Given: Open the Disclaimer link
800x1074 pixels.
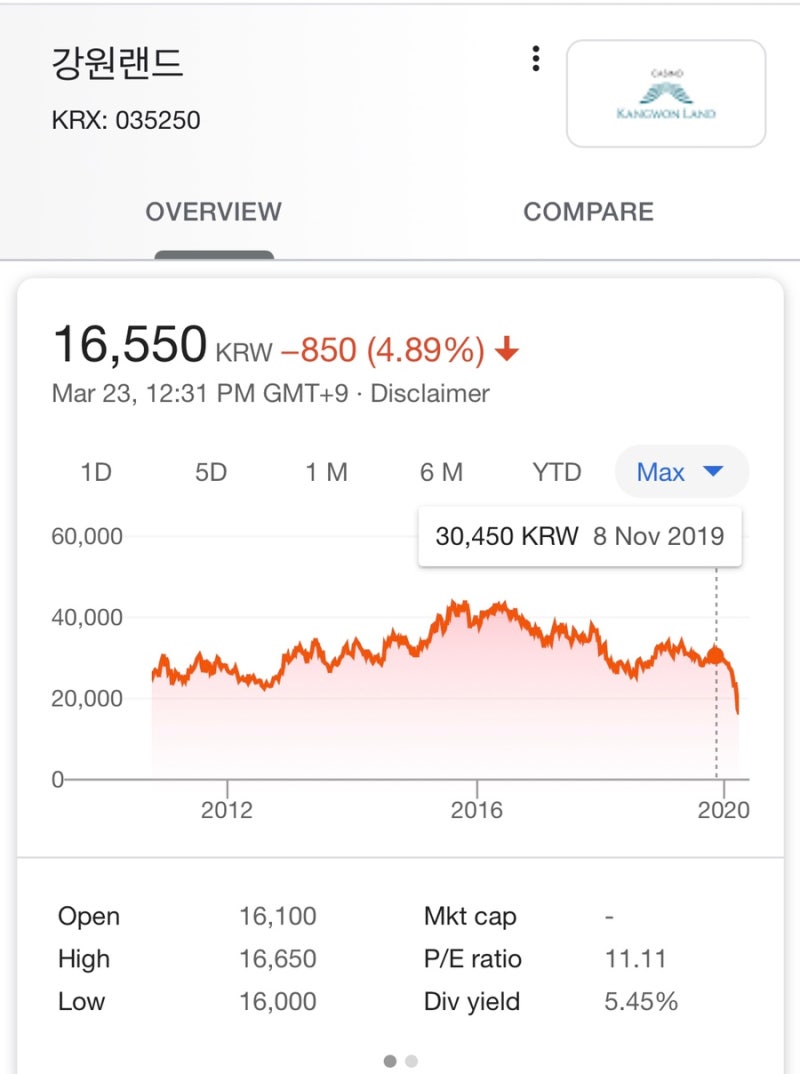Looking at the screenshot, I should coord(430,393).
